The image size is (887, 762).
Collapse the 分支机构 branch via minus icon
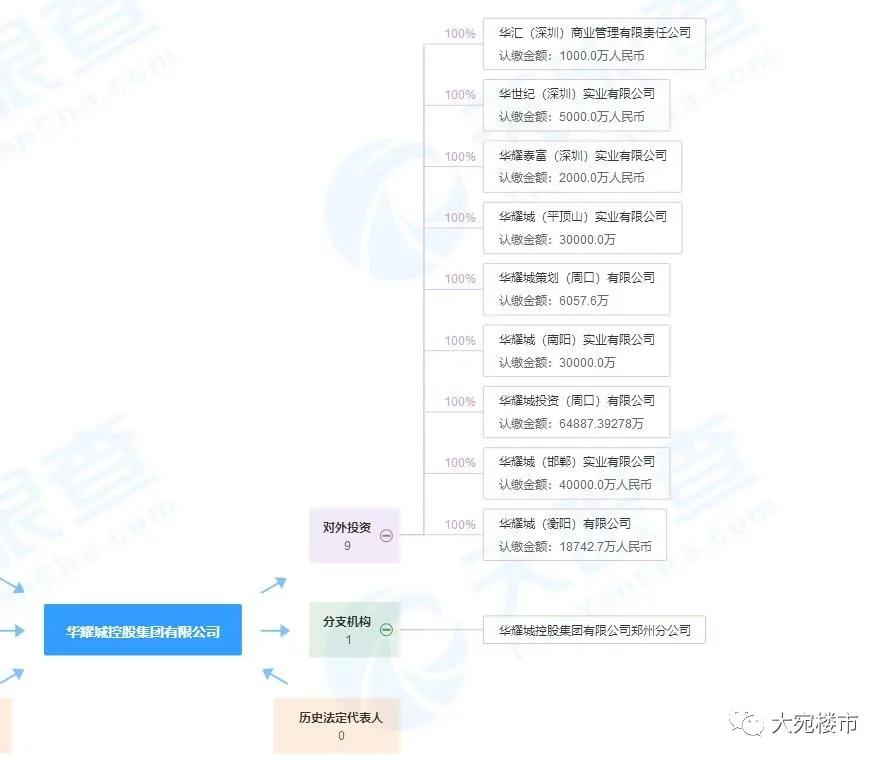tap(387, 630)
